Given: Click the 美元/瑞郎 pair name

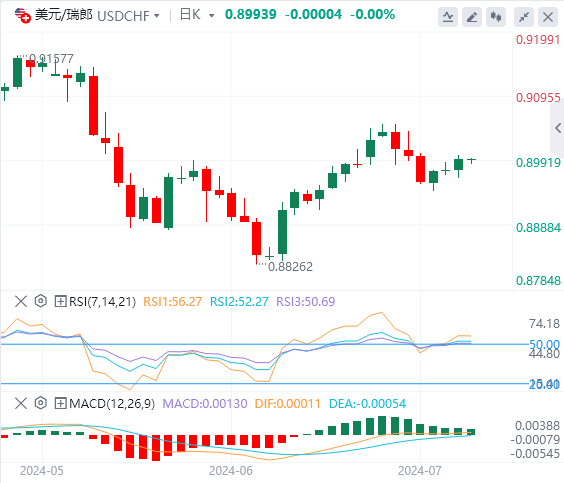Looking at the screenshot, I should [x=63, y=15].
